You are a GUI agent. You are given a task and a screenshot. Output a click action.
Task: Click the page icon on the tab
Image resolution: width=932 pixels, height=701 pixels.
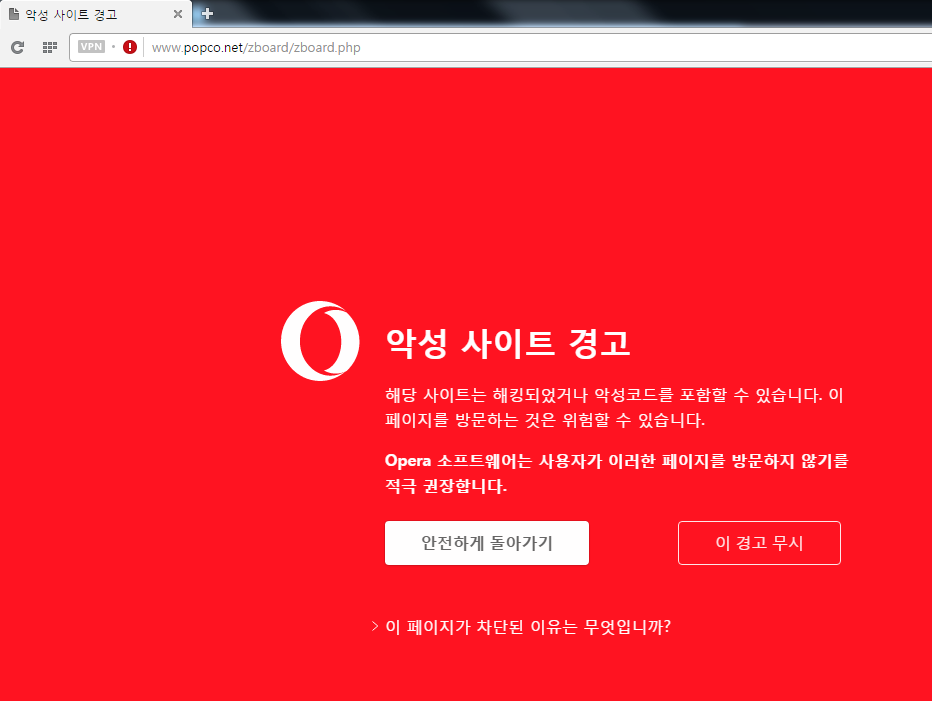point(14,14)
